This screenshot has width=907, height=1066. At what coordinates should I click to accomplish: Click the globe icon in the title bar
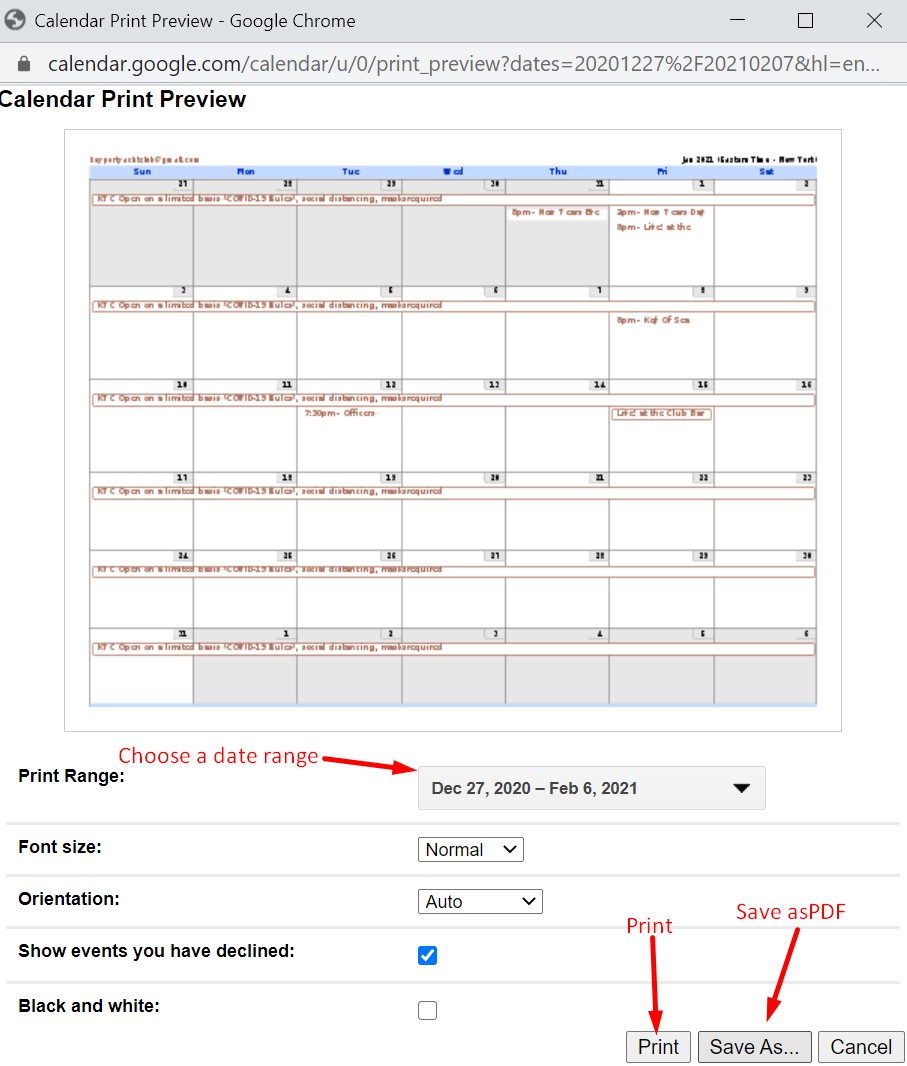pos(15,20)
